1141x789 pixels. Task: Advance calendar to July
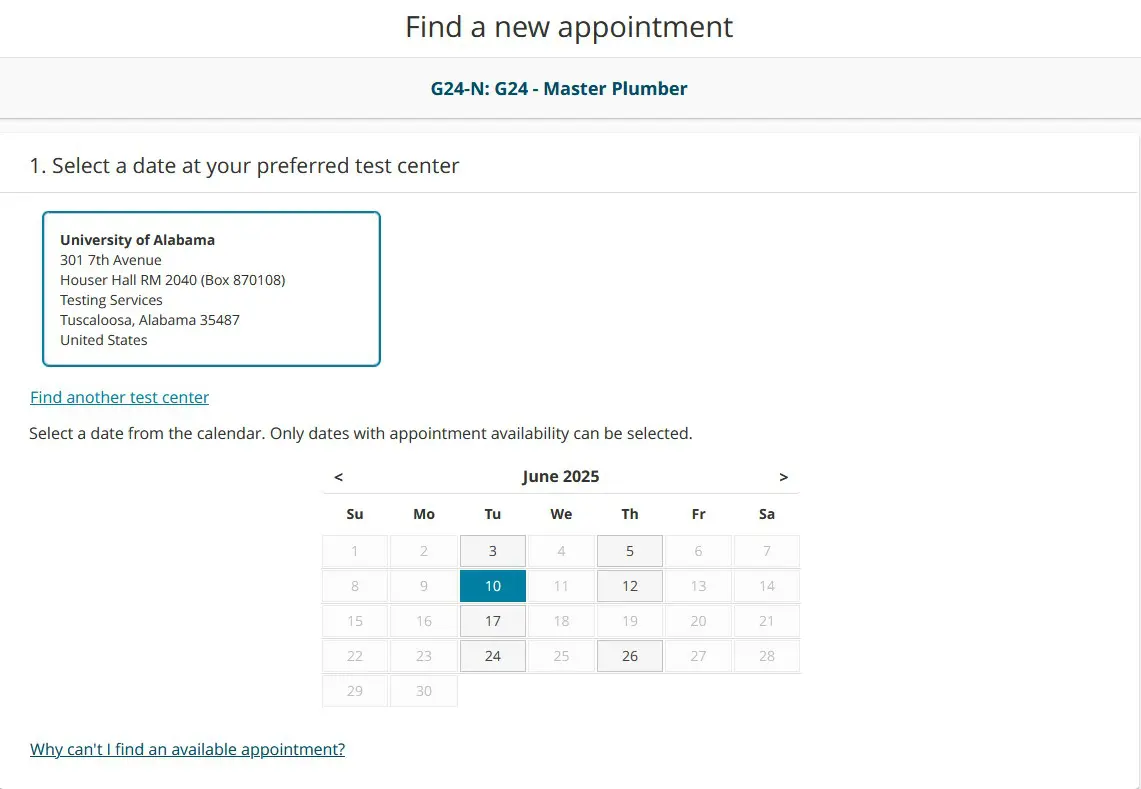tap(784, 477)
